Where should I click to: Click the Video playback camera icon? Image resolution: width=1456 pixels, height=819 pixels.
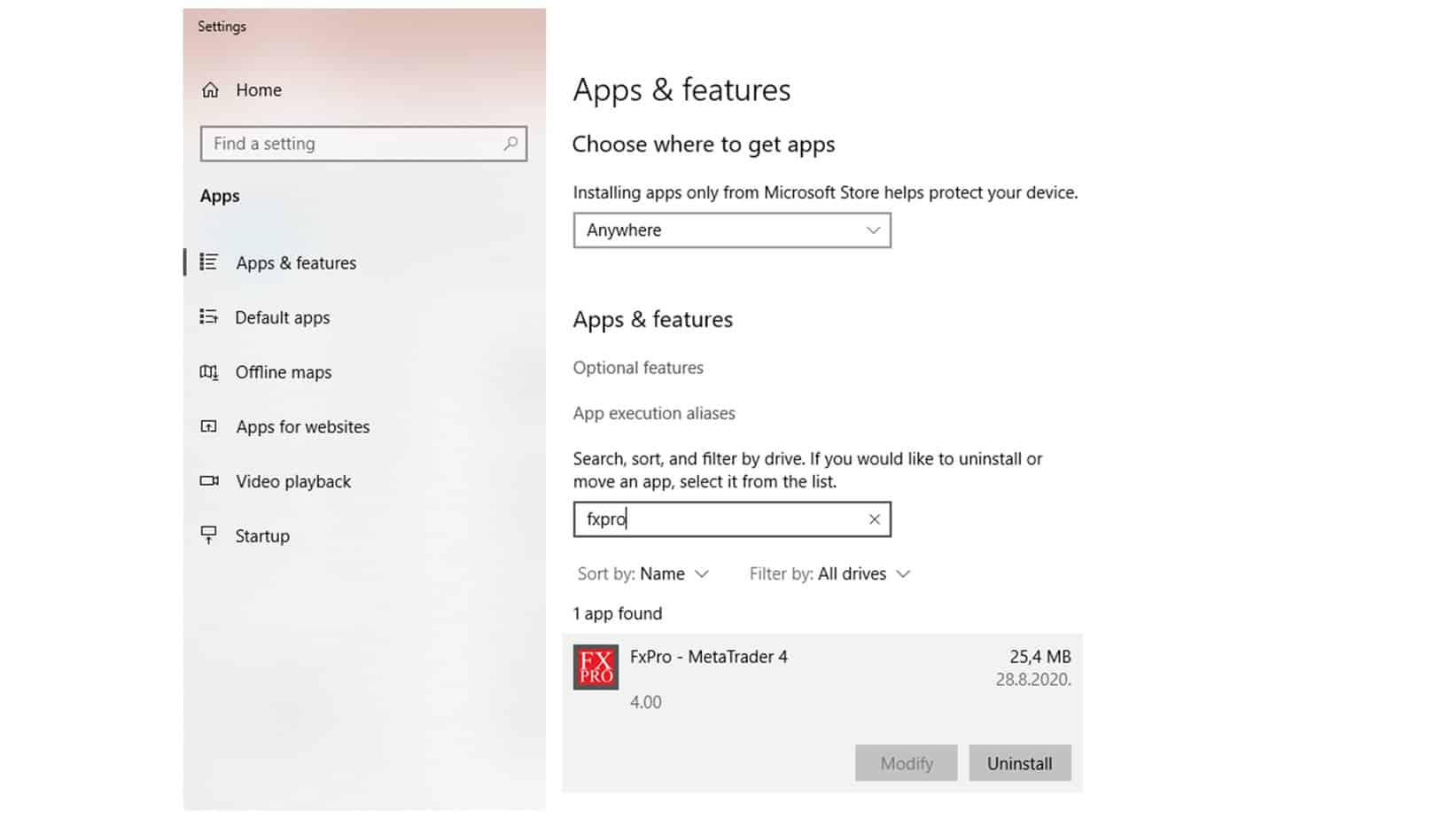tap(209, 481)
